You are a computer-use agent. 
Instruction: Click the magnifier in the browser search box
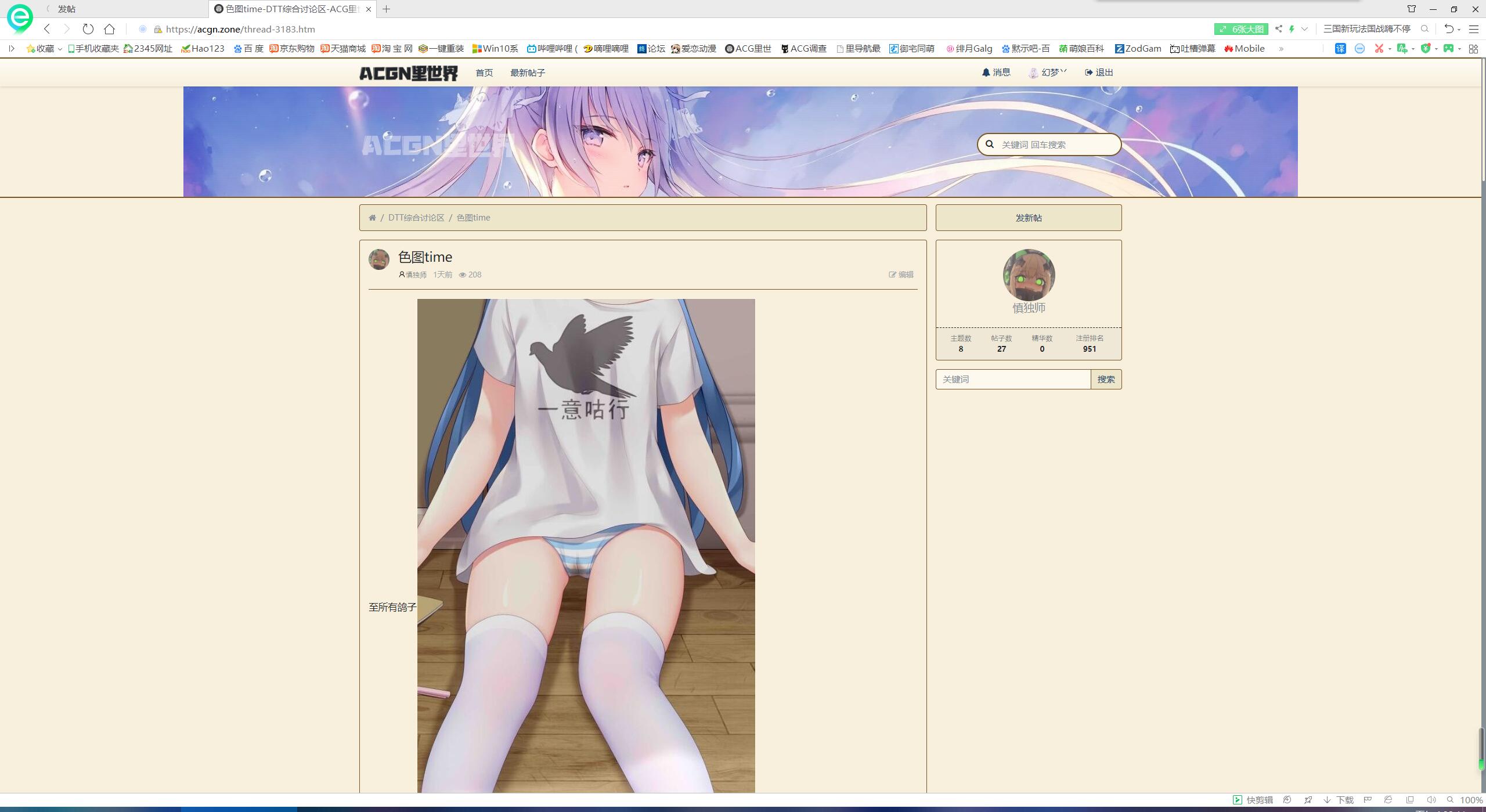(x=1424, y=29)
